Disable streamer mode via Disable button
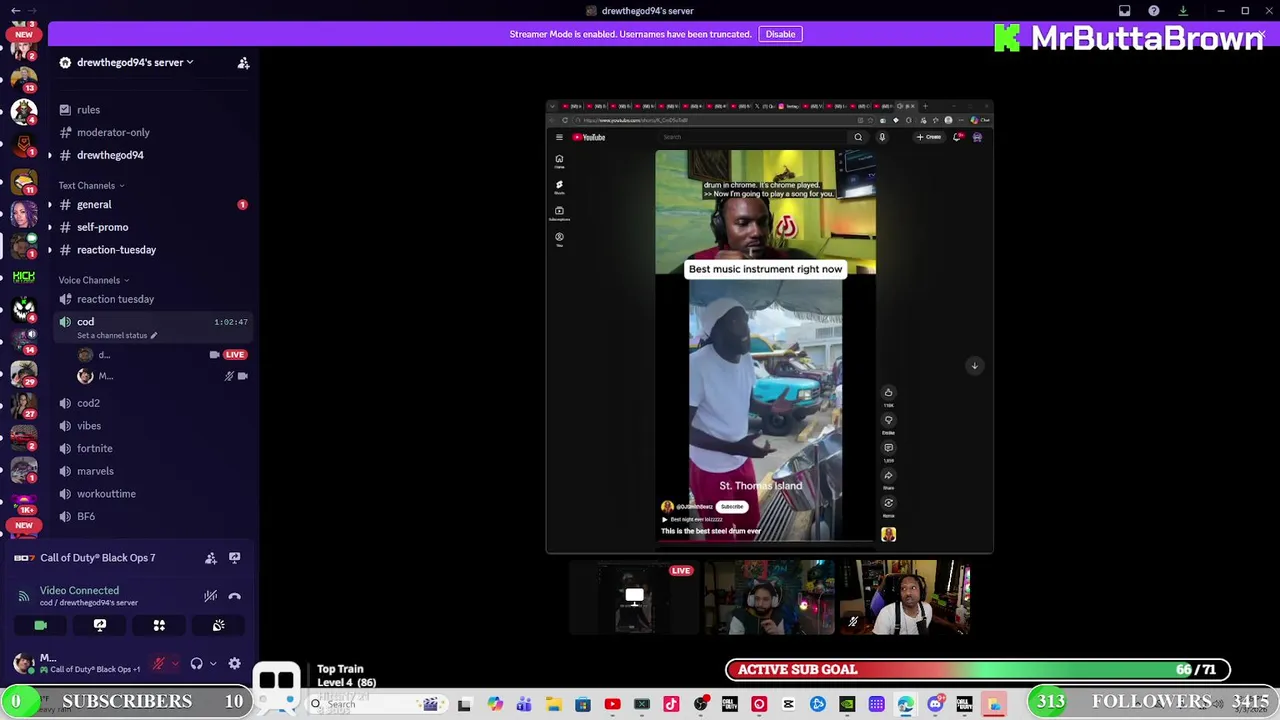Image resolution: width=1280 pixels, height=720 pixels. click(x=780, y=34)
